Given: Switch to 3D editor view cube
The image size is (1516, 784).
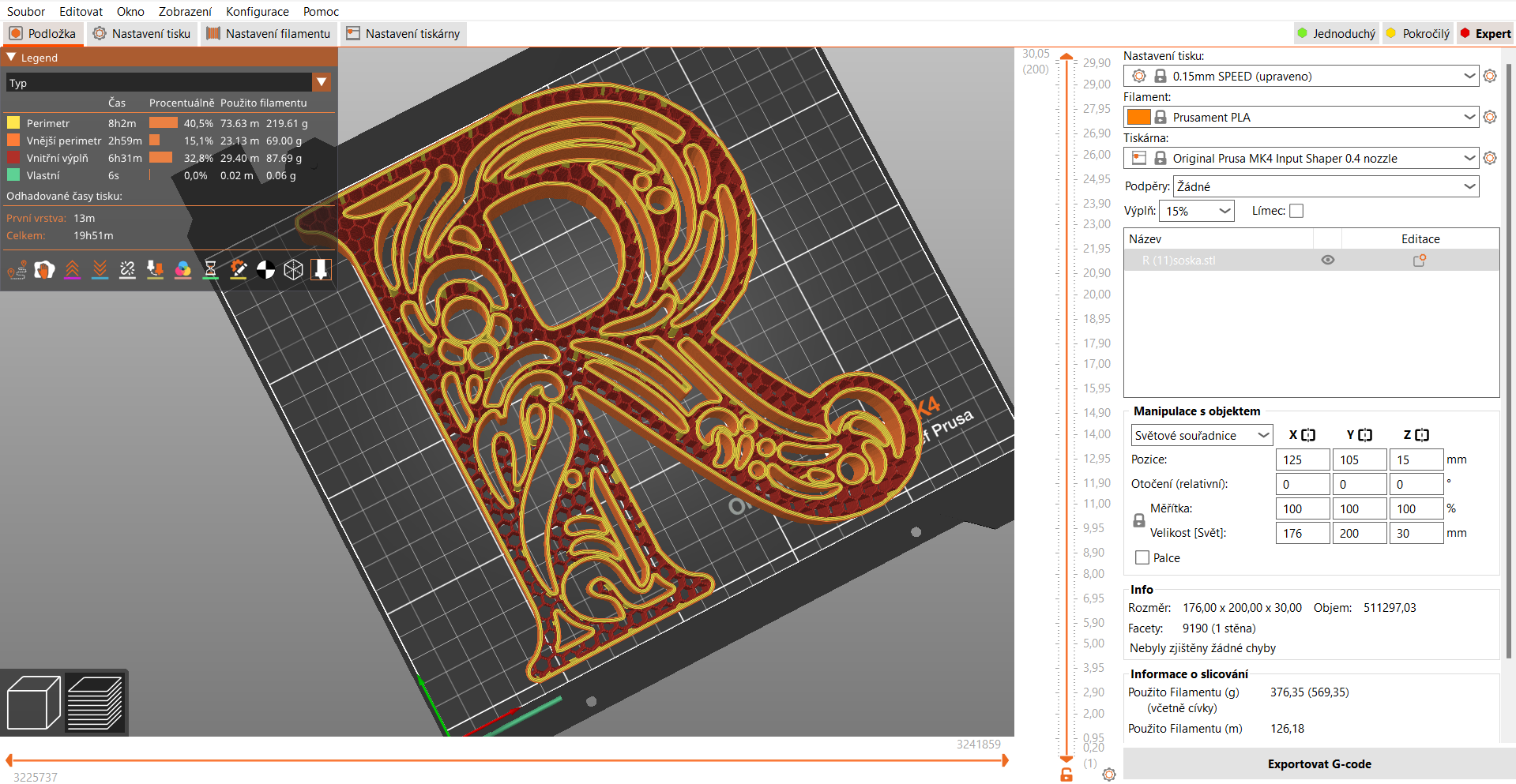Looking at the screenshot, I should (x=34, y=703).
